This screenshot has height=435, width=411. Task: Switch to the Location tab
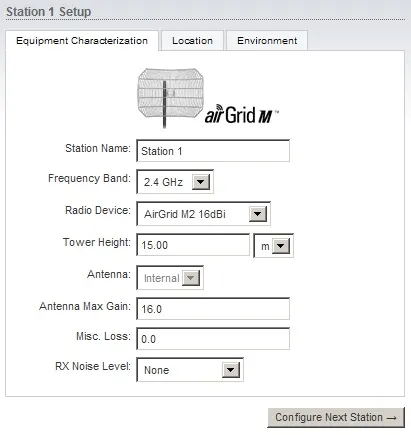(192, 41)
